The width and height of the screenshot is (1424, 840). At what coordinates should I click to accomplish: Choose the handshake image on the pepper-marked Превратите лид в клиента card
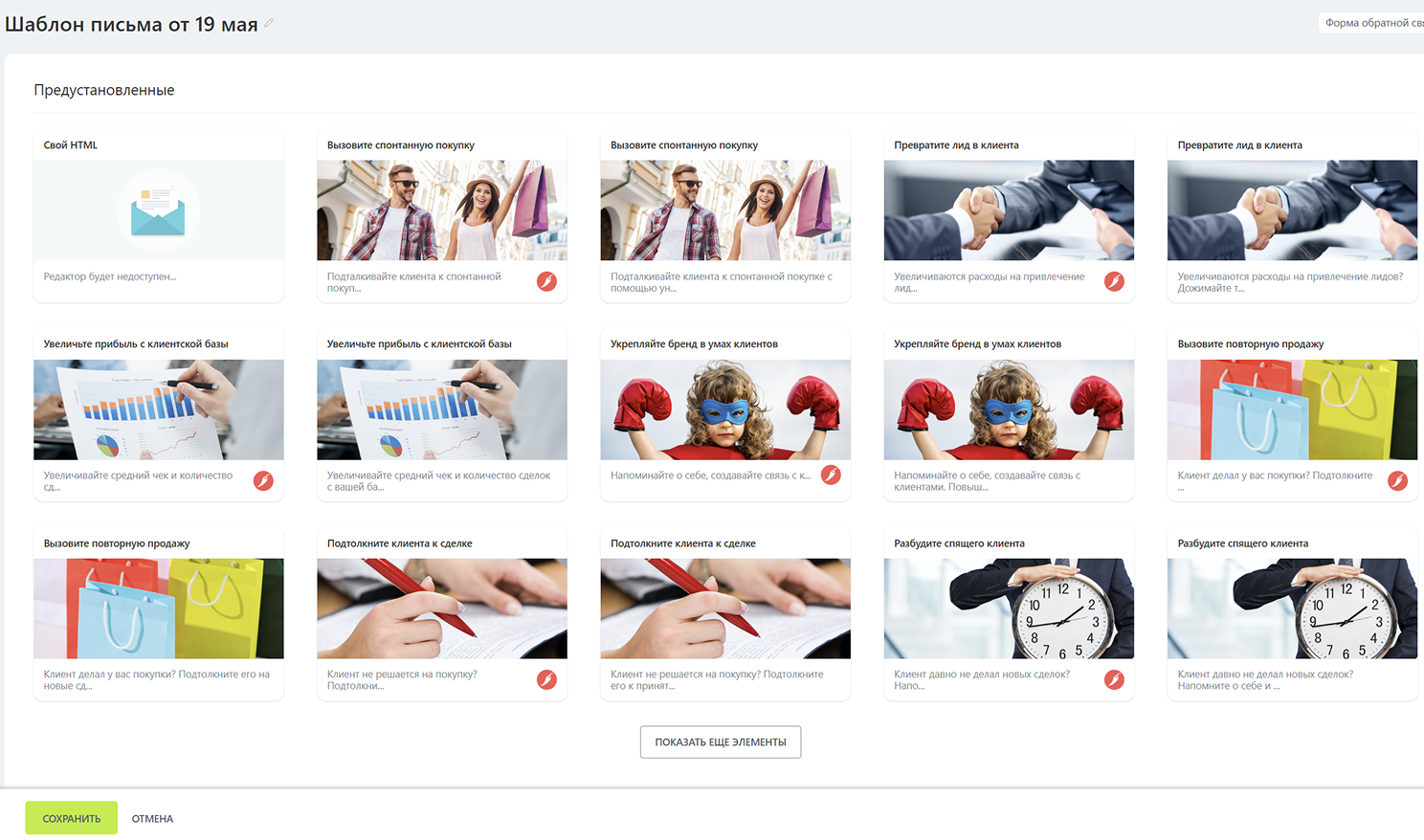1009,210
